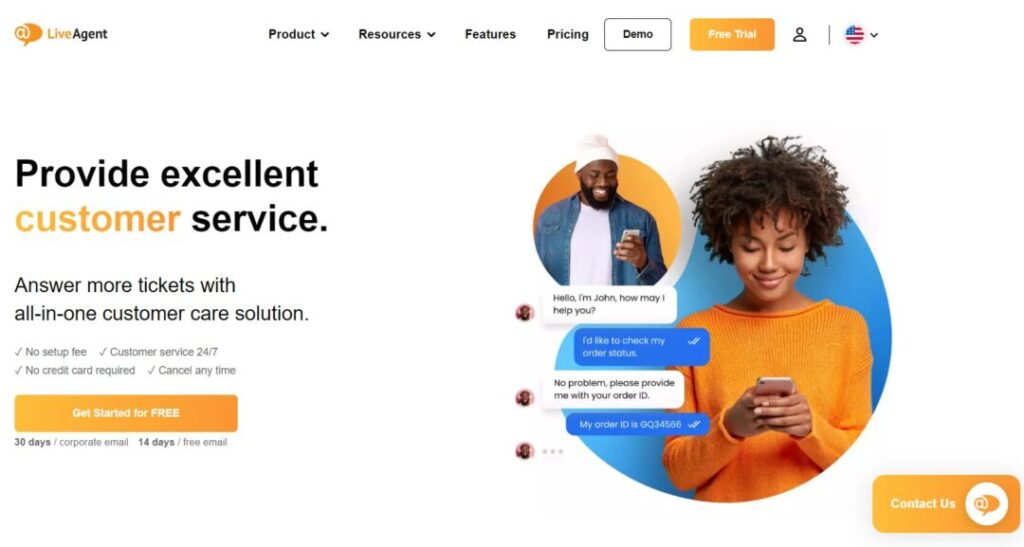Go to the Features page

coord(490,34)
